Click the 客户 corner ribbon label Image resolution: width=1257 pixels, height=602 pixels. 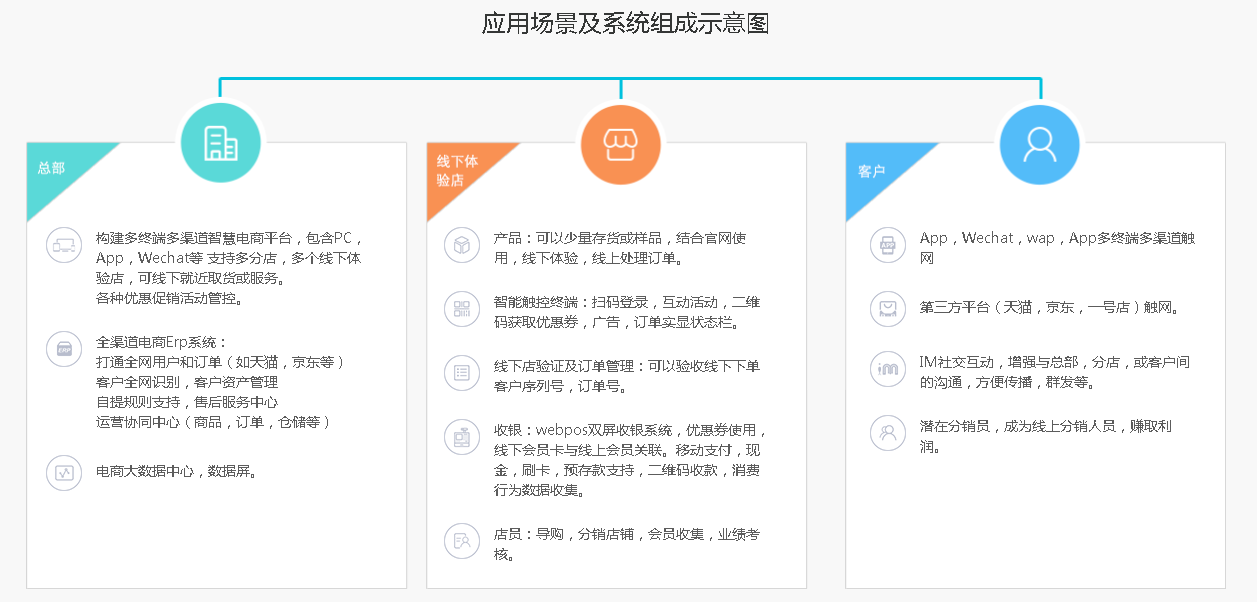(871, 171)
